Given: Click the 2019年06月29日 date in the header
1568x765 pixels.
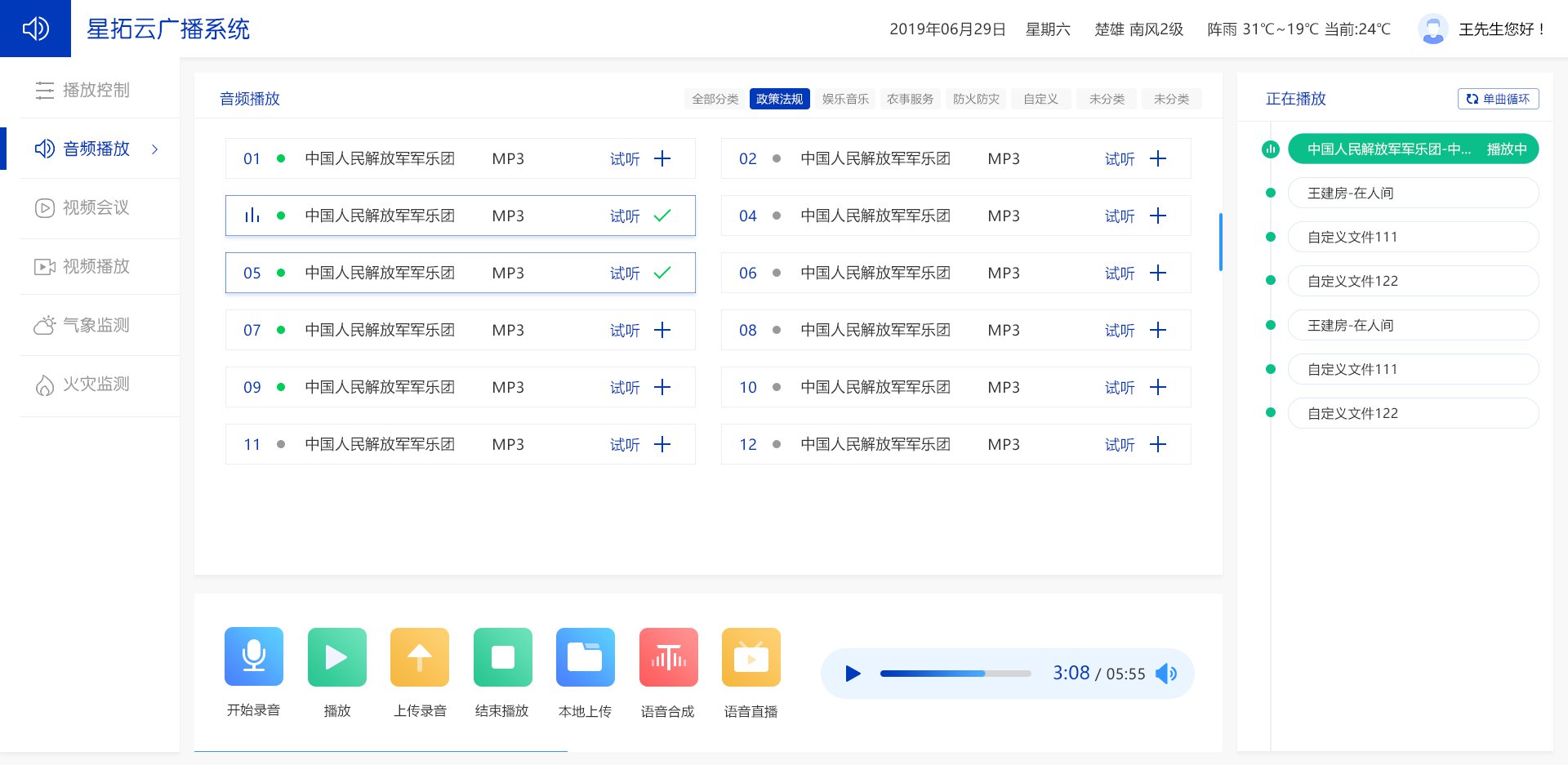Looking at the screenshot, I should coord(947,29).
